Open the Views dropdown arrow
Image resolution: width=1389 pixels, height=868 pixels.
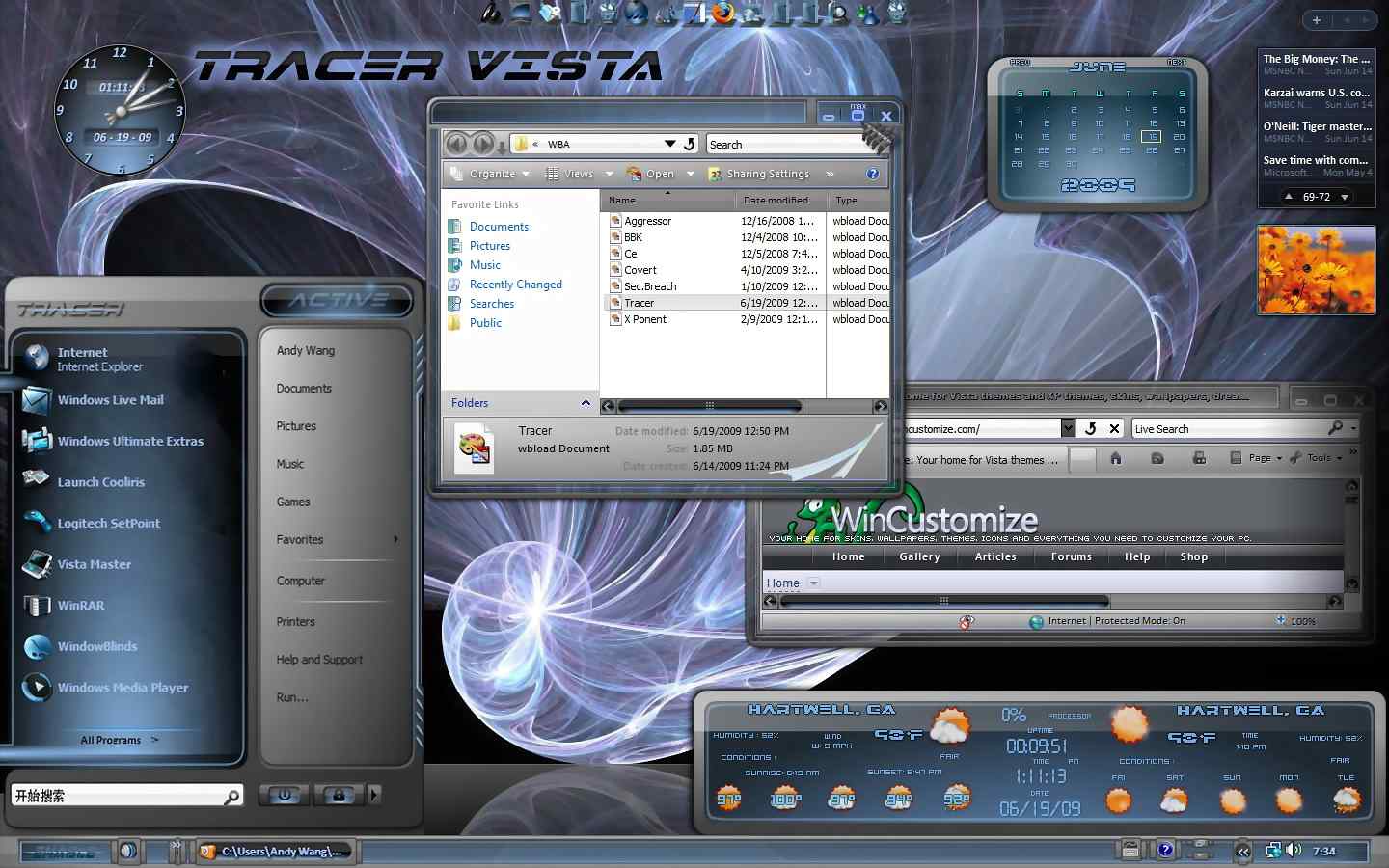click(610, 174)
